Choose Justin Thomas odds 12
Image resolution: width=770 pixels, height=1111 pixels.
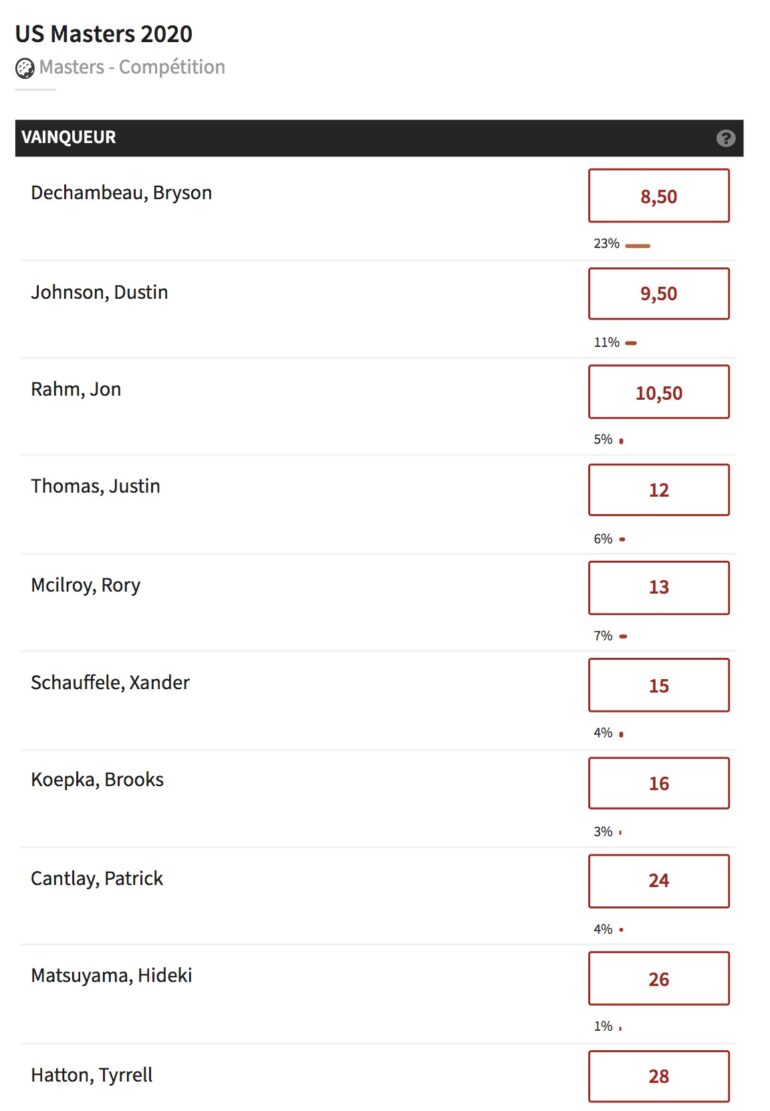659,490
